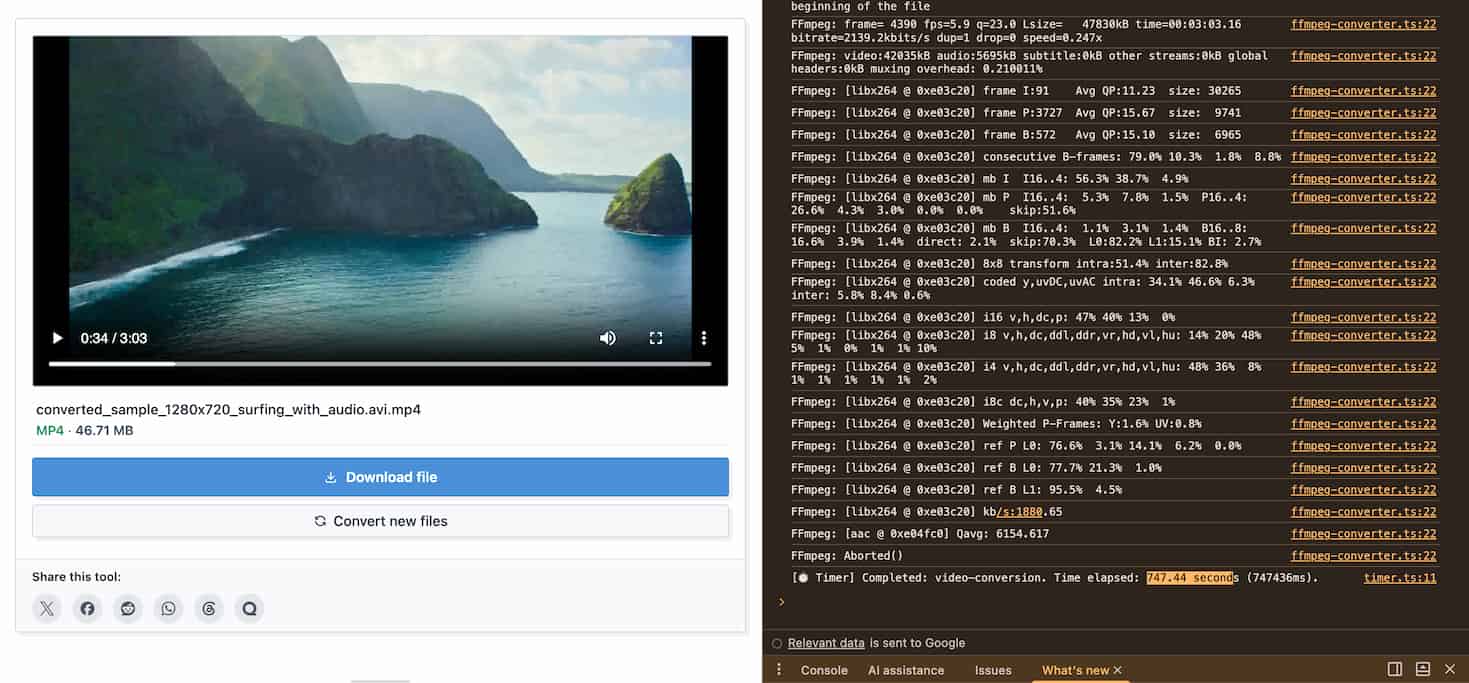Mute the video using the speaker icon
The width and height of the screenshot is (1469, 683).
(607, 338)
